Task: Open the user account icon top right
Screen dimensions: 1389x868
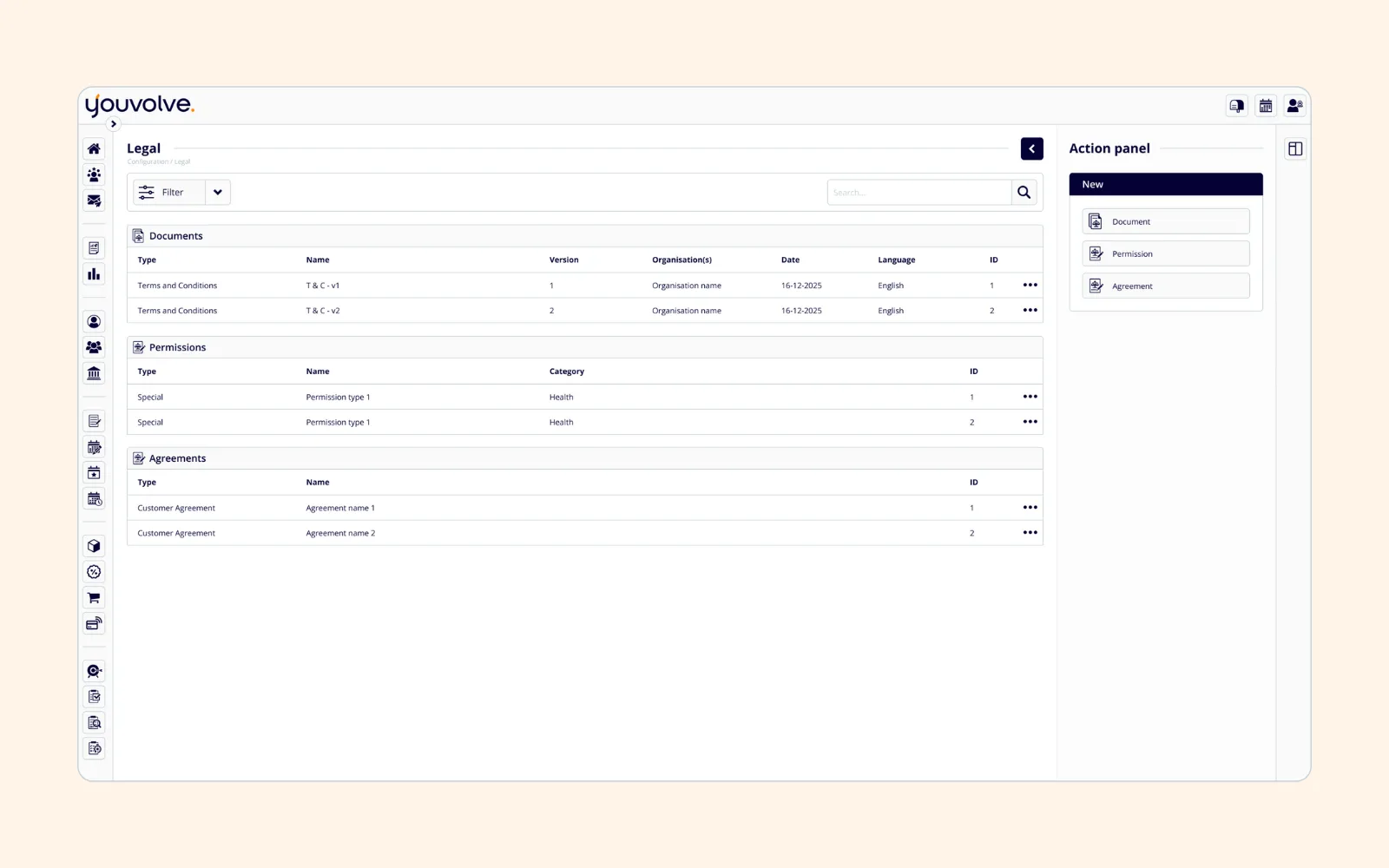Action: point(1294,106)
